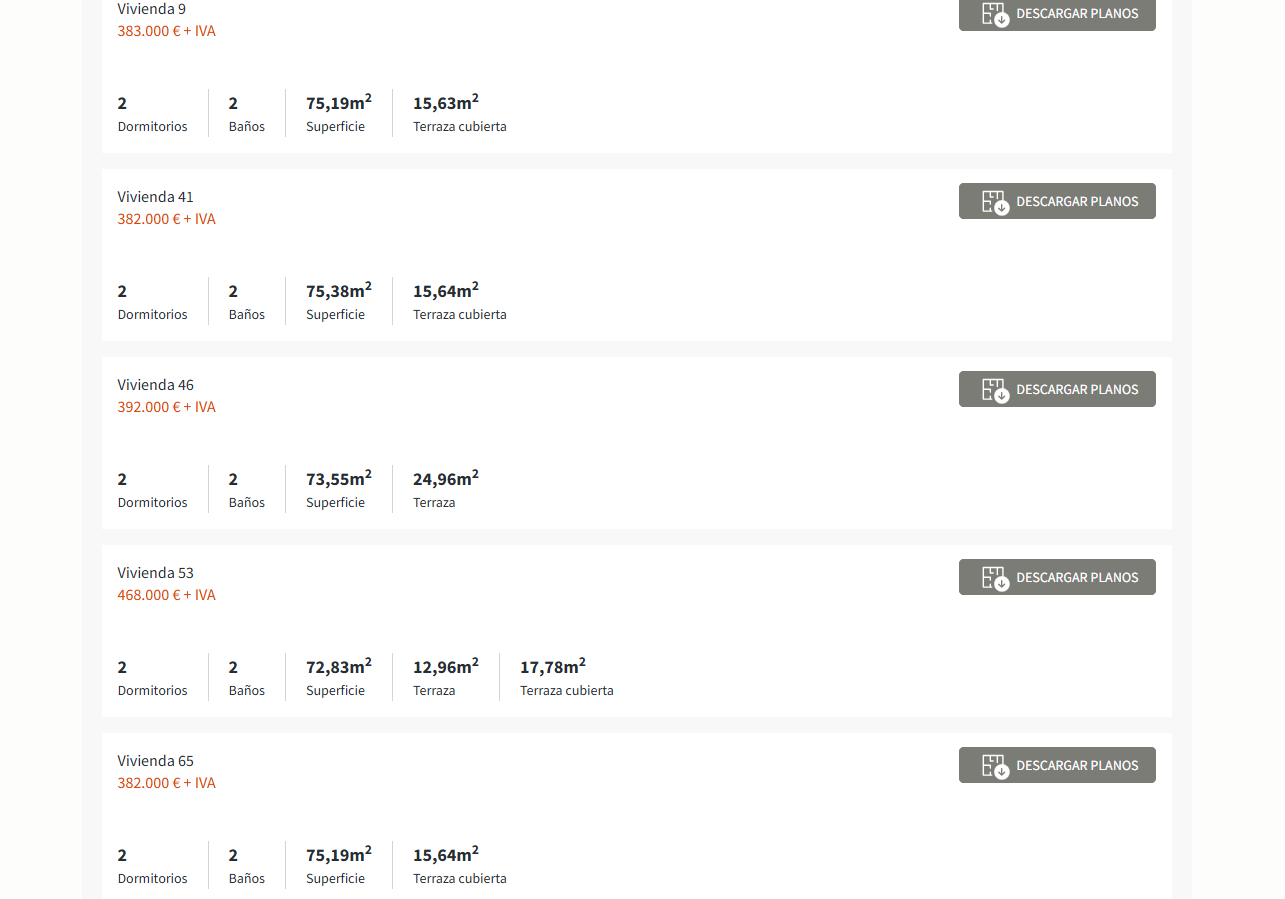The height and width of the screenshot is (899, 1285).
Task: Select the 468.000 € + IVA price
Action: click(166, 595)
